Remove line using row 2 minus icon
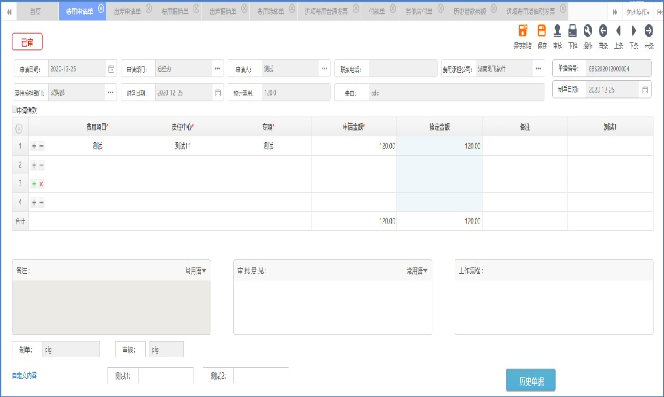 click(42, 165)
